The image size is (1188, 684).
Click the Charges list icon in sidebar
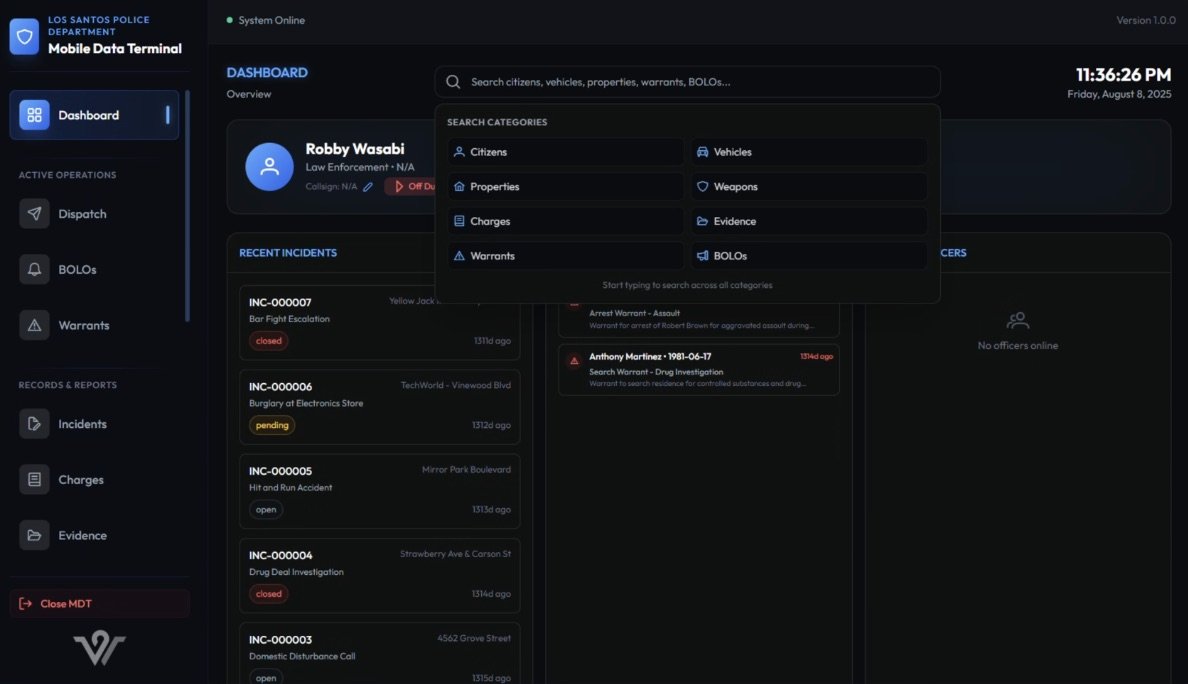[x=34, y=480]
